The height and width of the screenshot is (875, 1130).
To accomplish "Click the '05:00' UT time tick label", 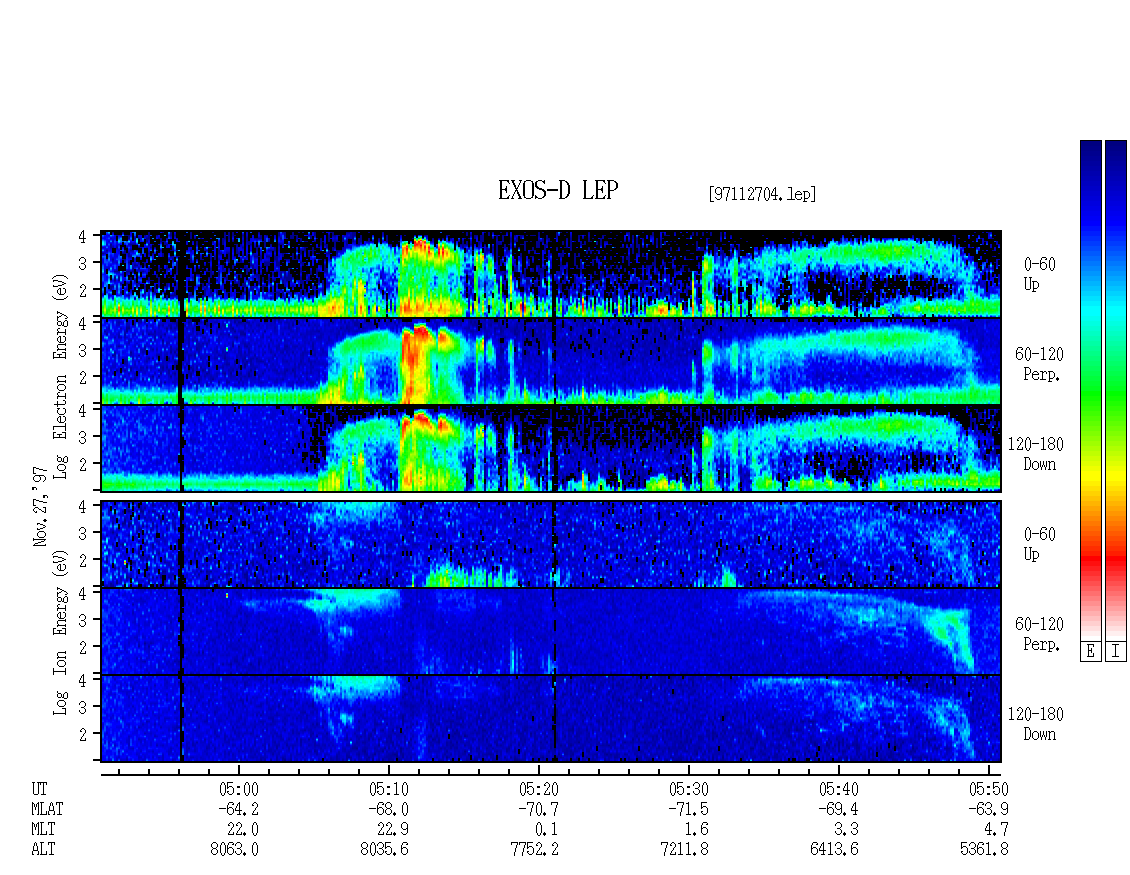I will 239,789.
